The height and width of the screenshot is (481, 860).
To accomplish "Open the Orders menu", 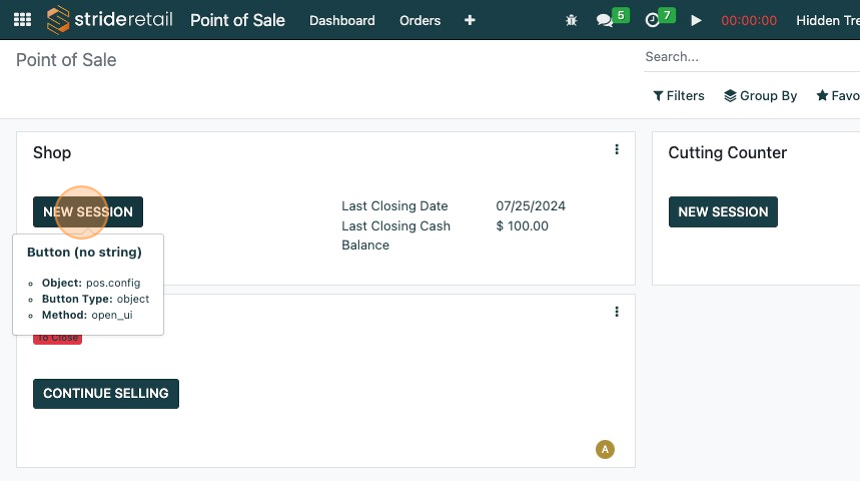I will pyautogui.click(x=420, y=20).
